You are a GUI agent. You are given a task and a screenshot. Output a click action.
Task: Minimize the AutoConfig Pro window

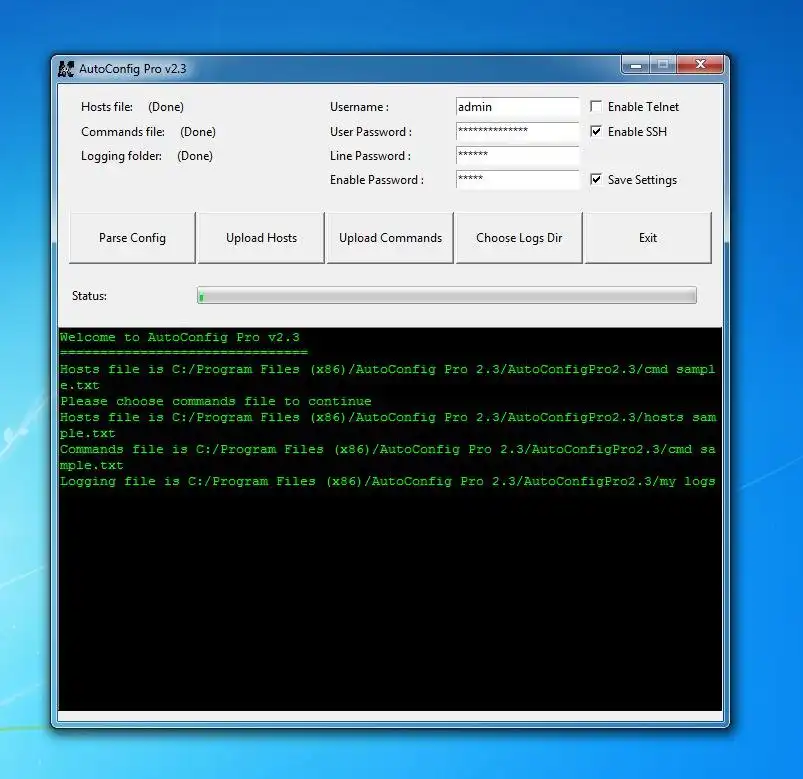[x=636, y=65]
